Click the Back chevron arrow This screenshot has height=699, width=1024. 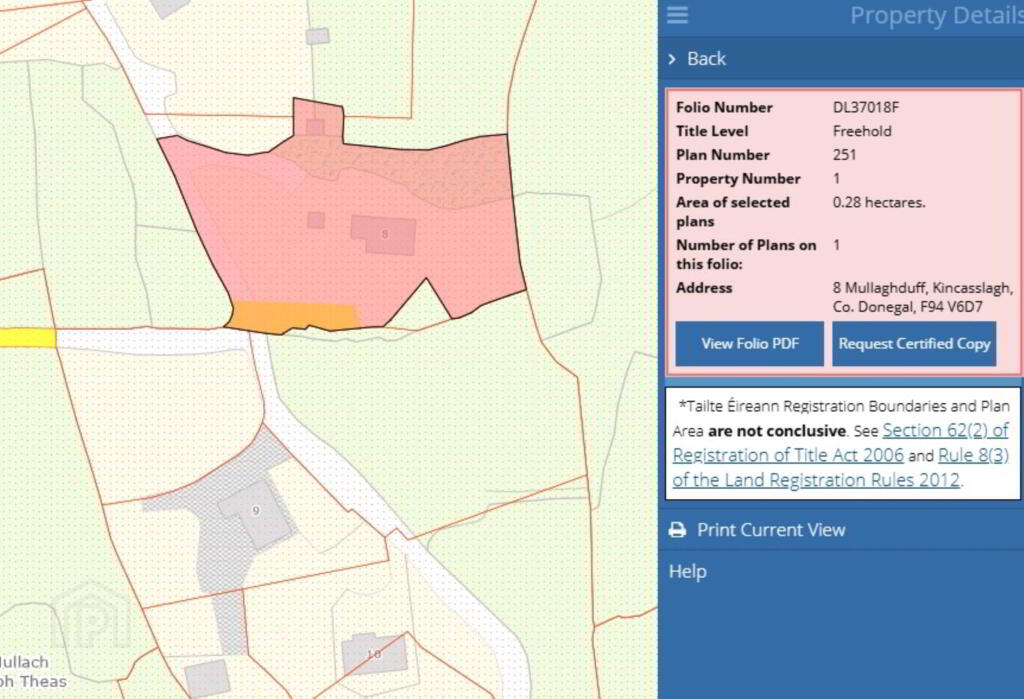tap(672, 59)
